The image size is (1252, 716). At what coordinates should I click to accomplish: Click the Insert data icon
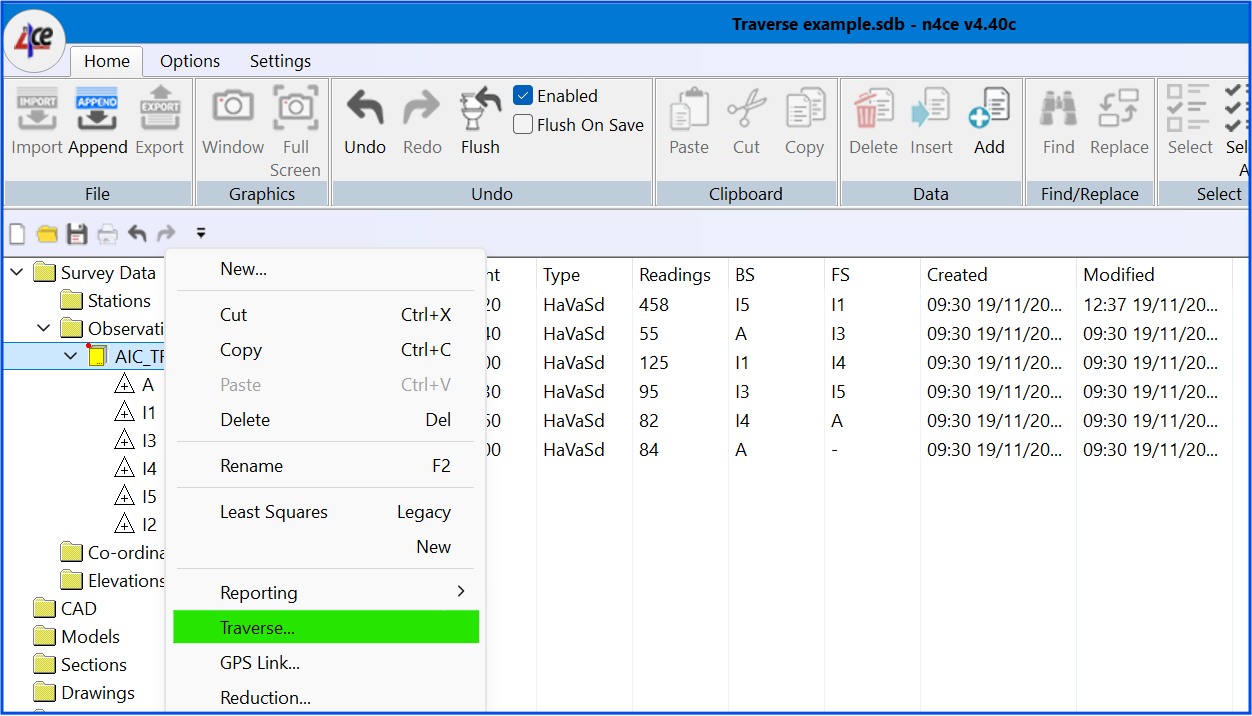point(931,108)
